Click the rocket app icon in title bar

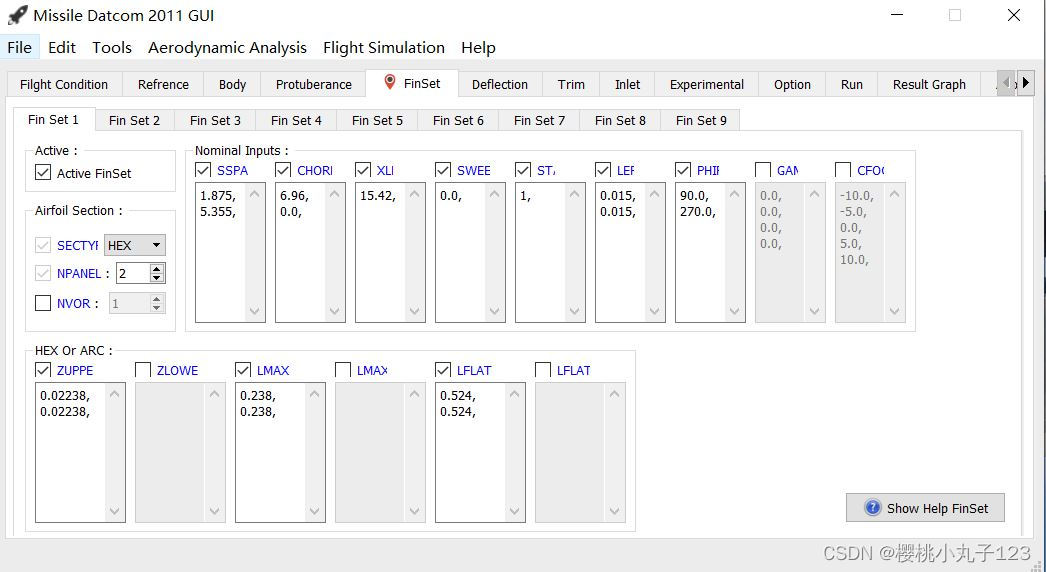(x=17, y=15)
